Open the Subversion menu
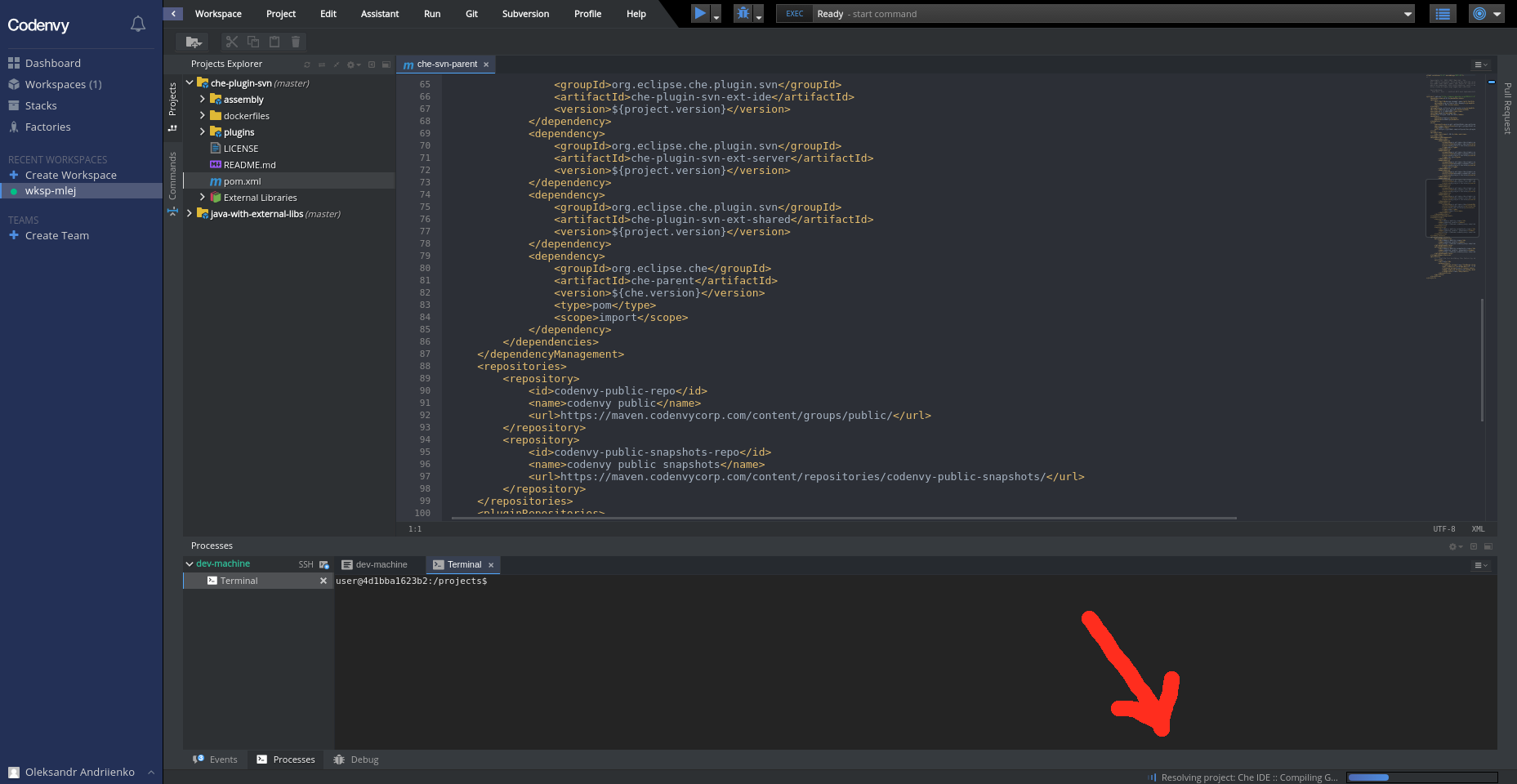 [x=525, y=14]
